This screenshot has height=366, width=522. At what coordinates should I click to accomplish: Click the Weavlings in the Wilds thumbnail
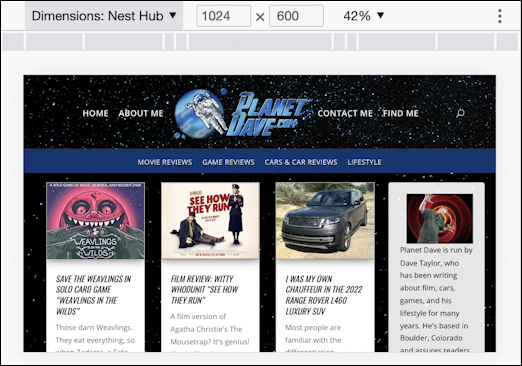[x=95, y=220]
